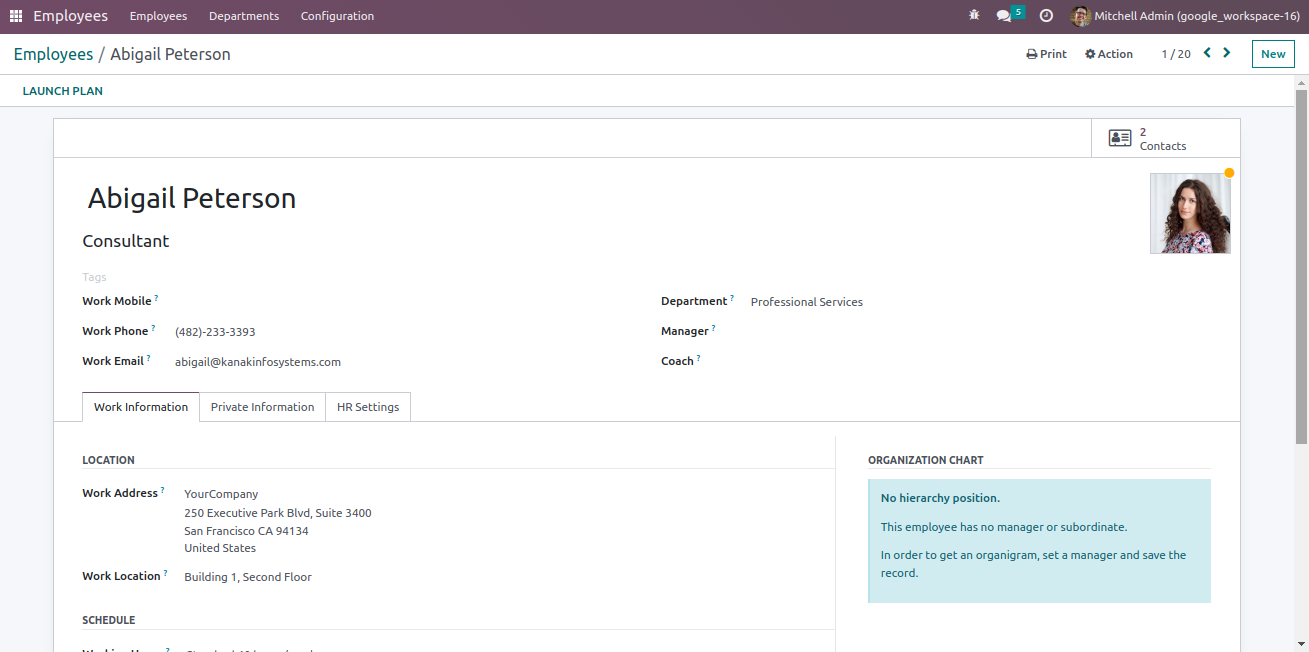
Task: Show Work Phone help tooltip mark
Action: pos(154,328)
